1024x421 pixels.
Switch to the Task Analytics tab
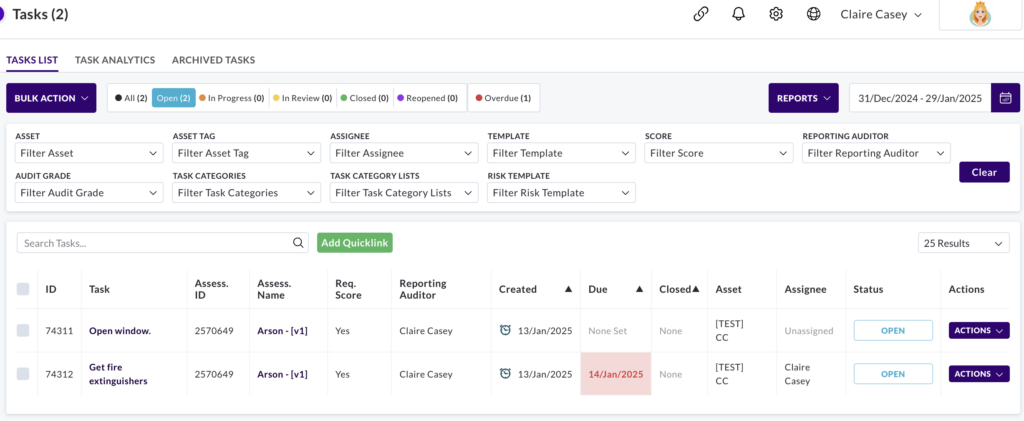pyautogui.click(x=115, y=60)
